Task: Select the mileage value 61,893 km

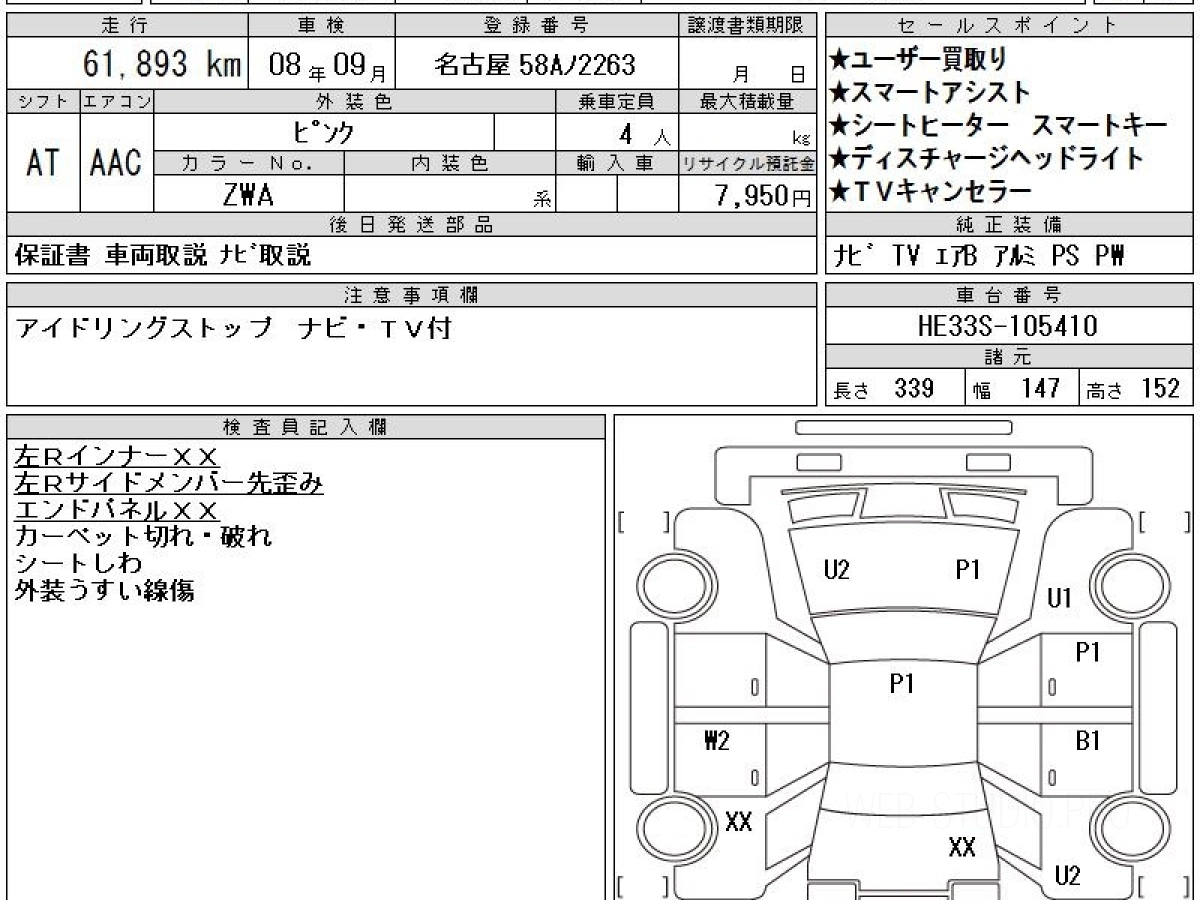Action: tap(162, 66)
